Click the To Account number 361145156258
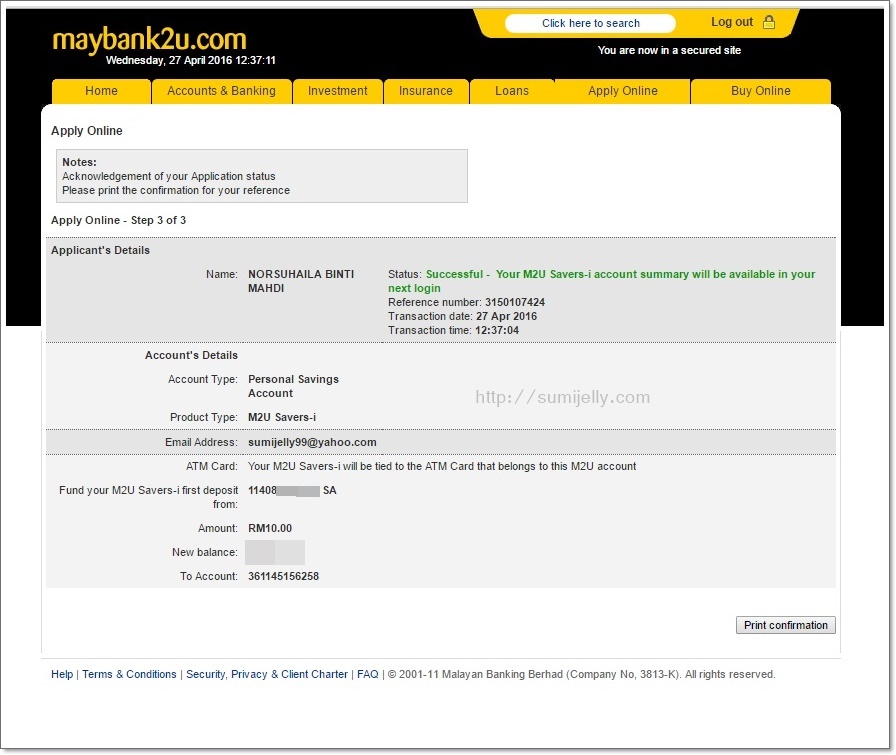This screenshot has height=755, width=896. [x=283, y=576]
